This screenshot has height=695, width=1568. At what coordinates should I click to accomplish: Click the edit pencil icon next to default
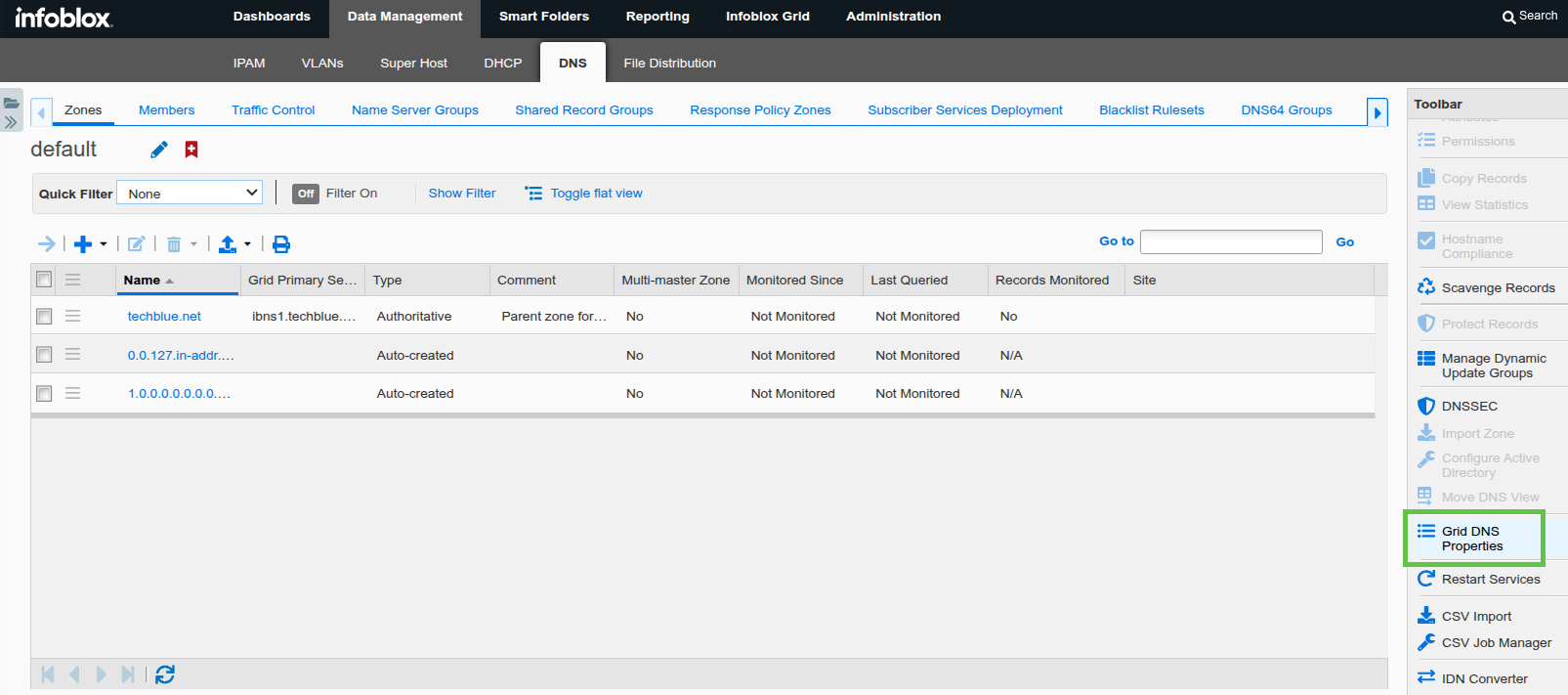point(159,150)
